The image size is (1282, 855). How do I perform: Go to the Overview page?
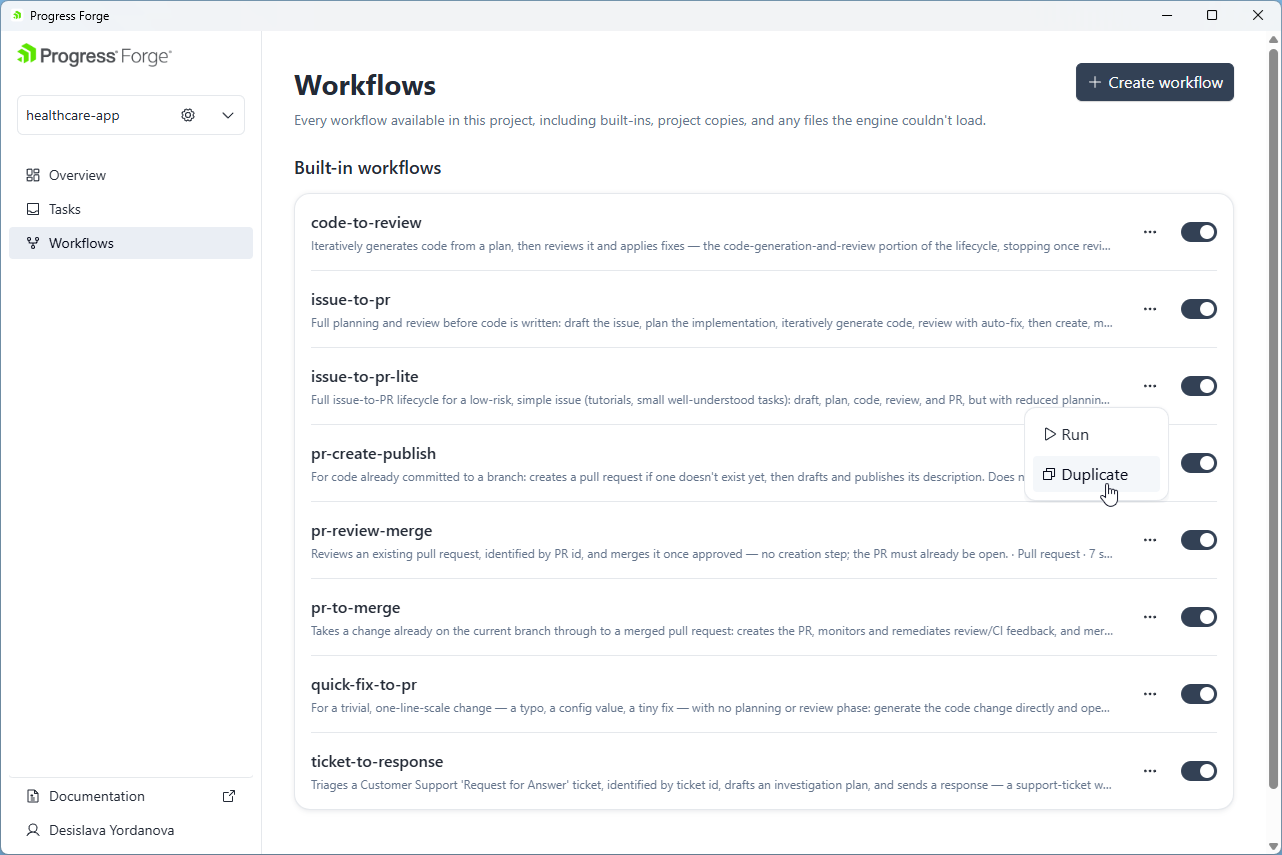click(x=131, y=175)
